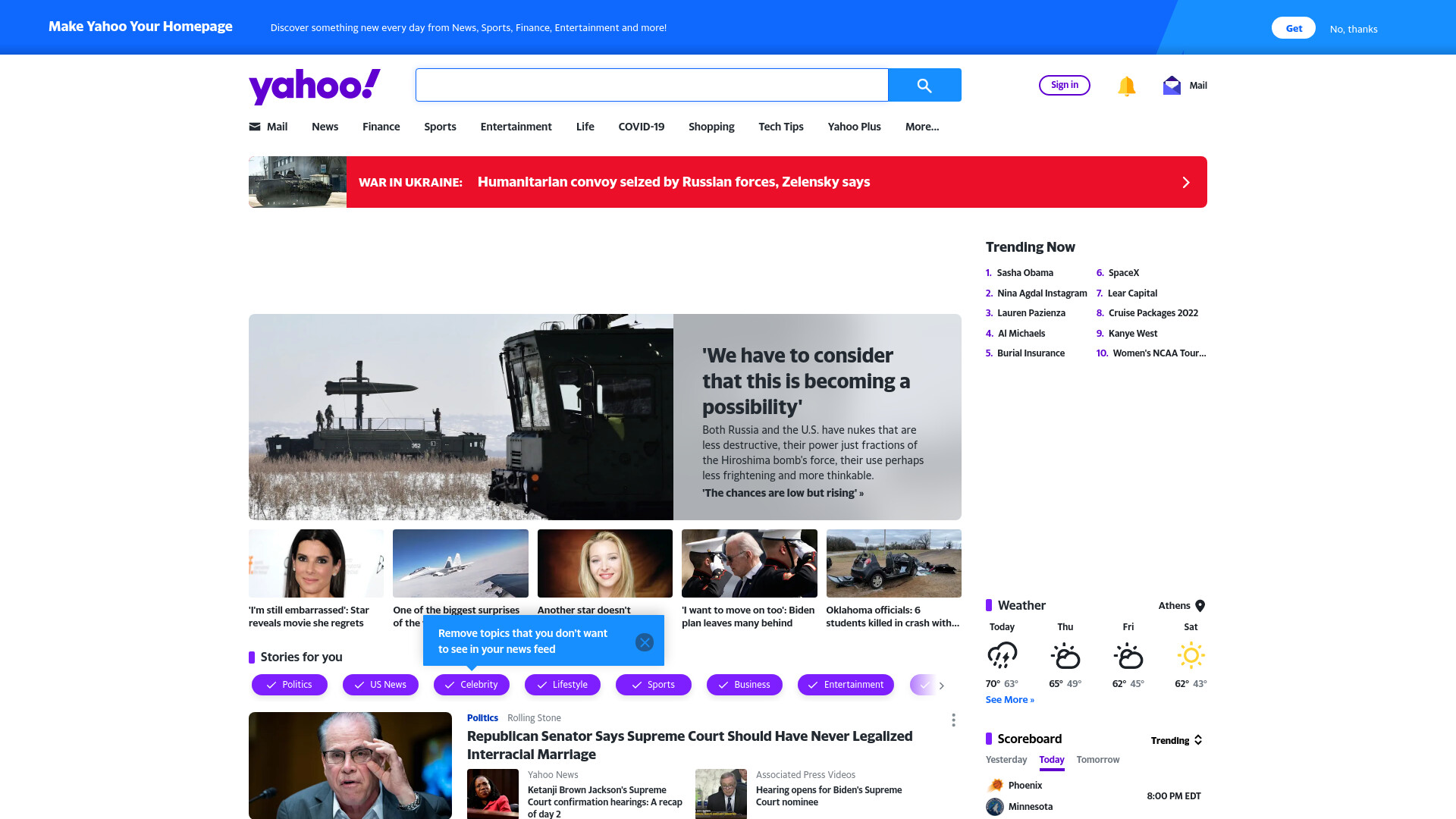
Task: Open the More... navigation menu
Action: [922, 127]
